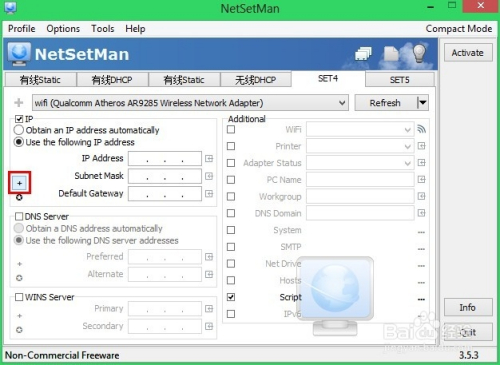Screen dimensions: 500x365
Task: Click into the PC Name field
Action: pyautogui.click(x=360, y=179)
